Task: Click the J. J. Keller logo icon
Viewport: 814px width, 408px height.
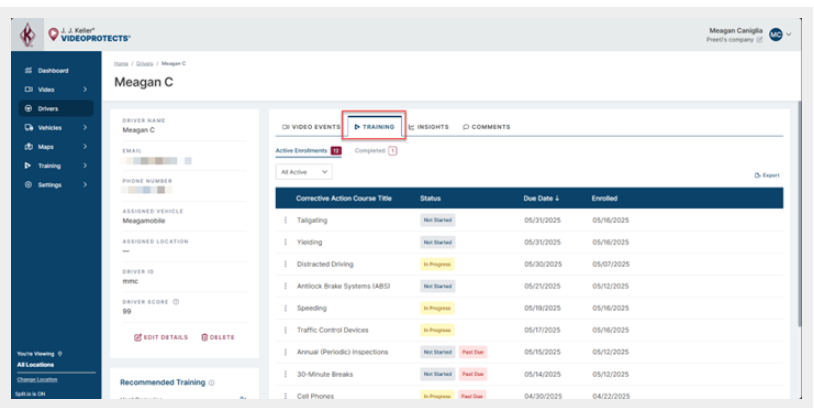Action: point(28,35)
